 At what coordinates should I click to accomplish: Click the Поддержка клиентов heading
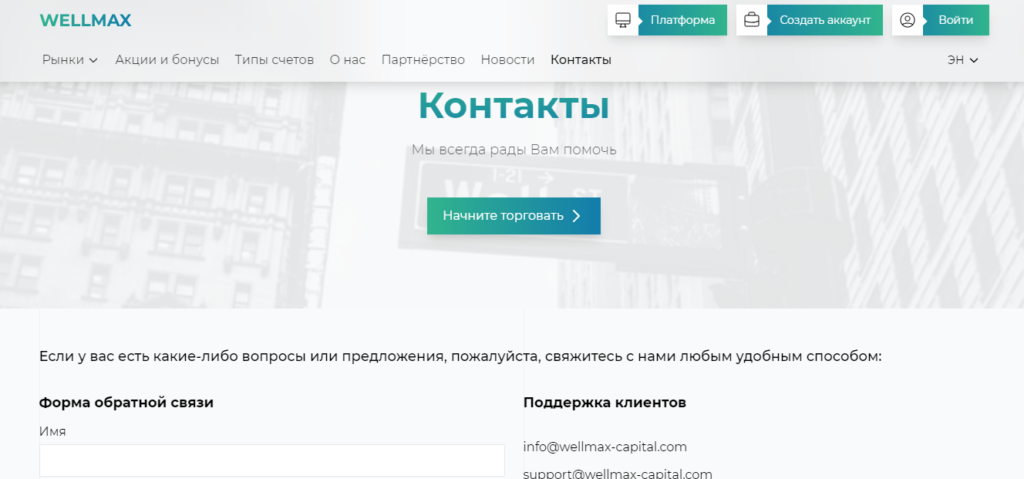click(x=605, y=403)
